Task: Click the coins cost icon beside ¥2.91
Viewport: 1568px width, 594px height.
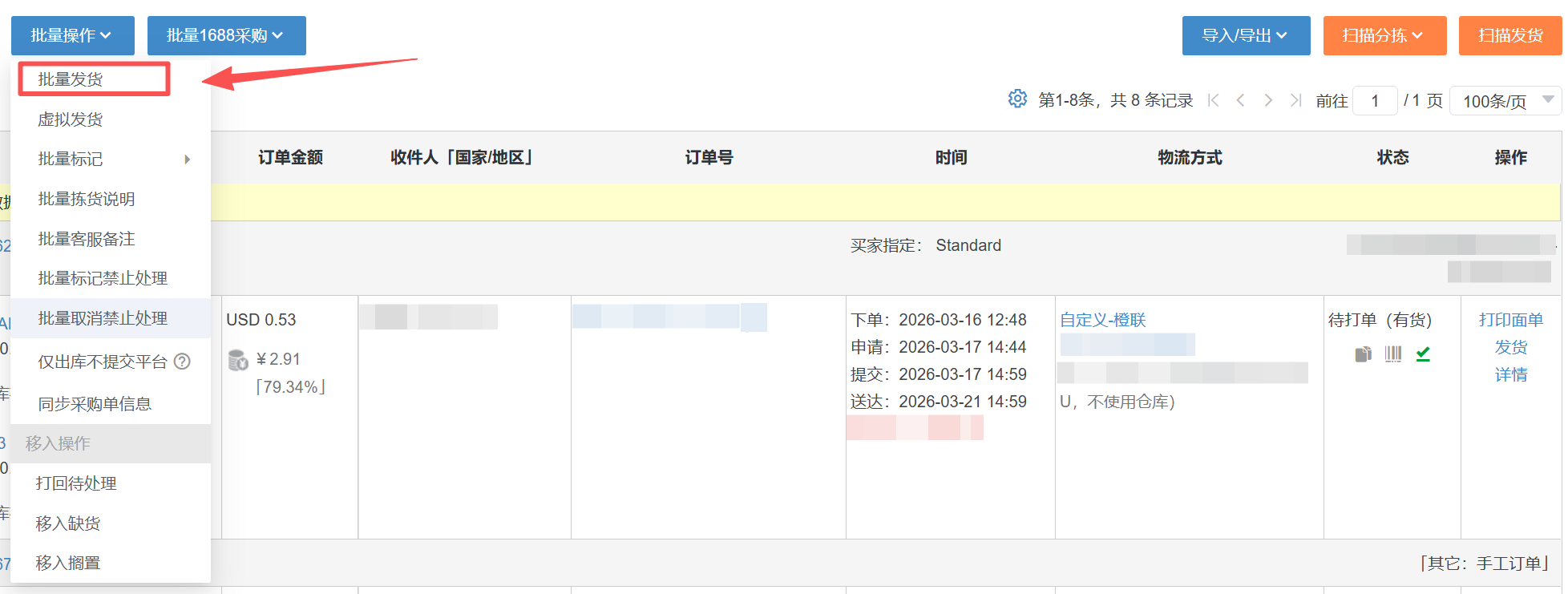Action: pos(238,360)
